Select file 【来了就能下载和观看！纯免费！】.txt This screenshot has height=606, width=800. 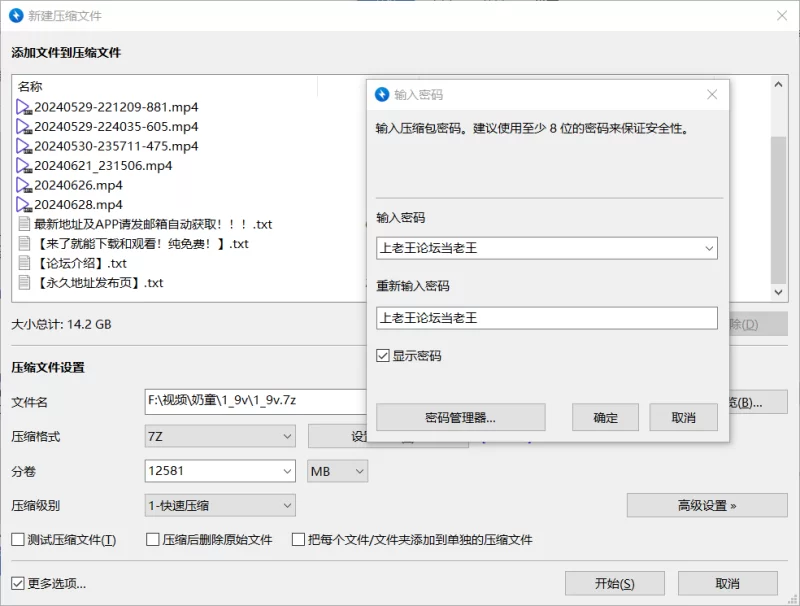141,244
